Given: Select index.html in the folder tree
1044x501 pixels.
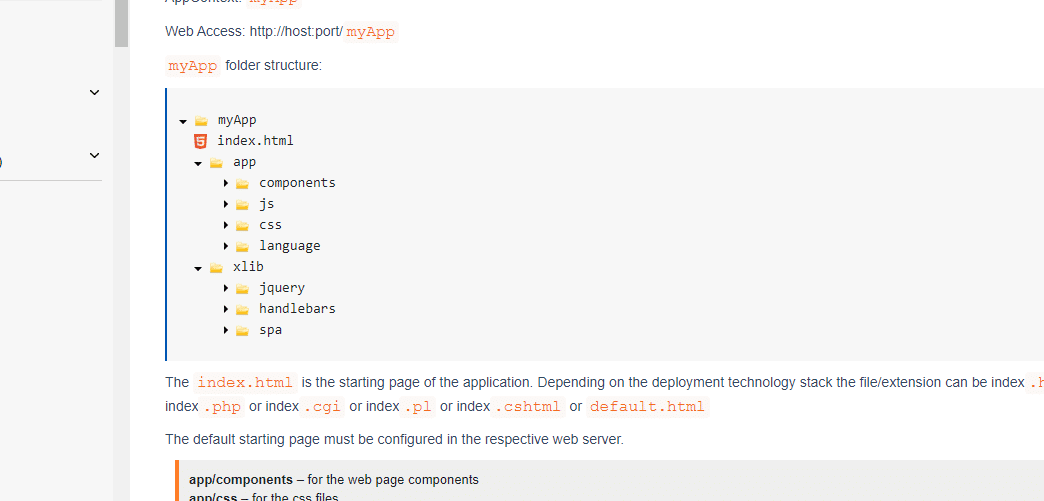Looking at the screenshot, I should (255, 141).
